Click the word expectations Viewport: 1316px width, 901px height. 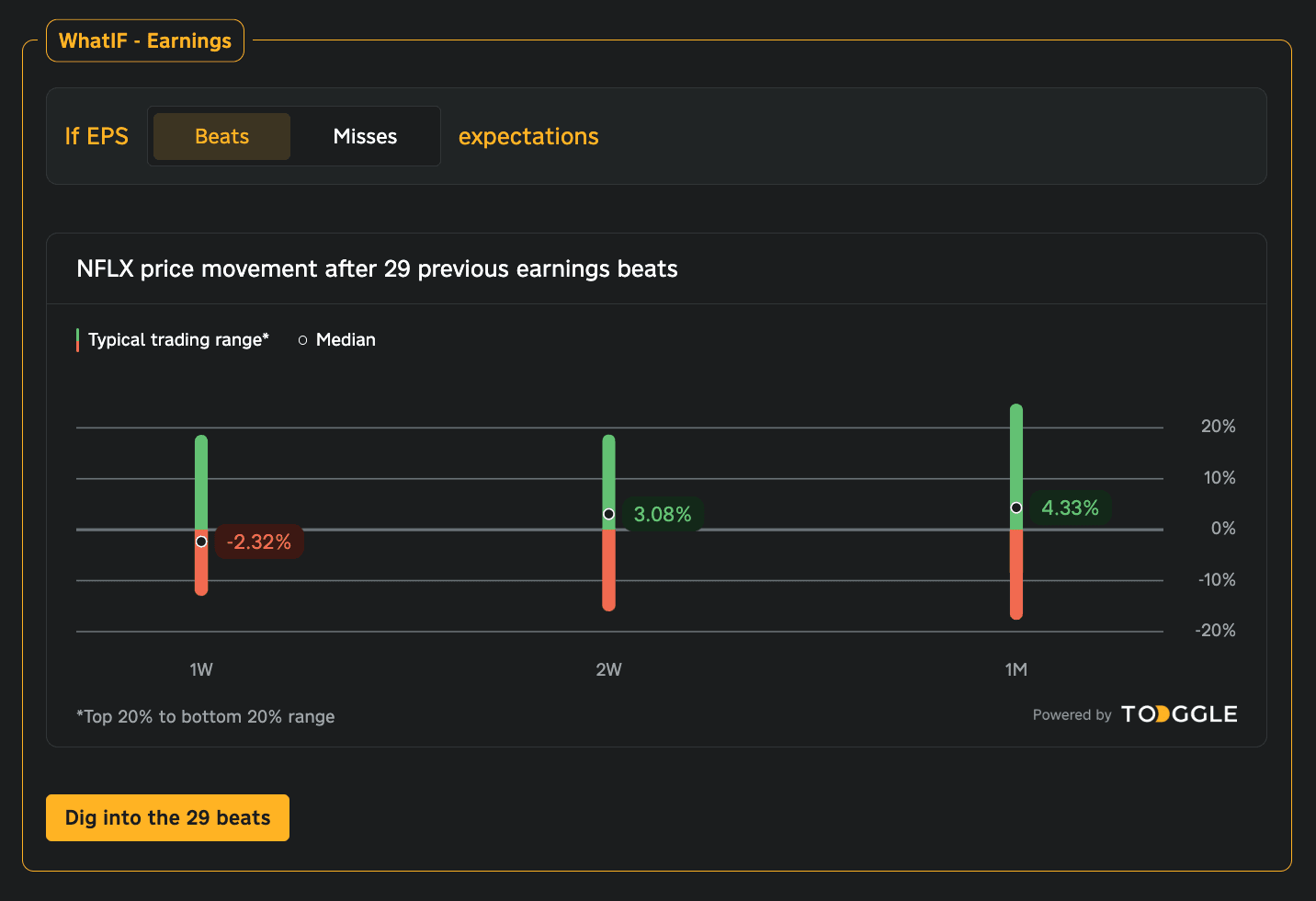528,136
